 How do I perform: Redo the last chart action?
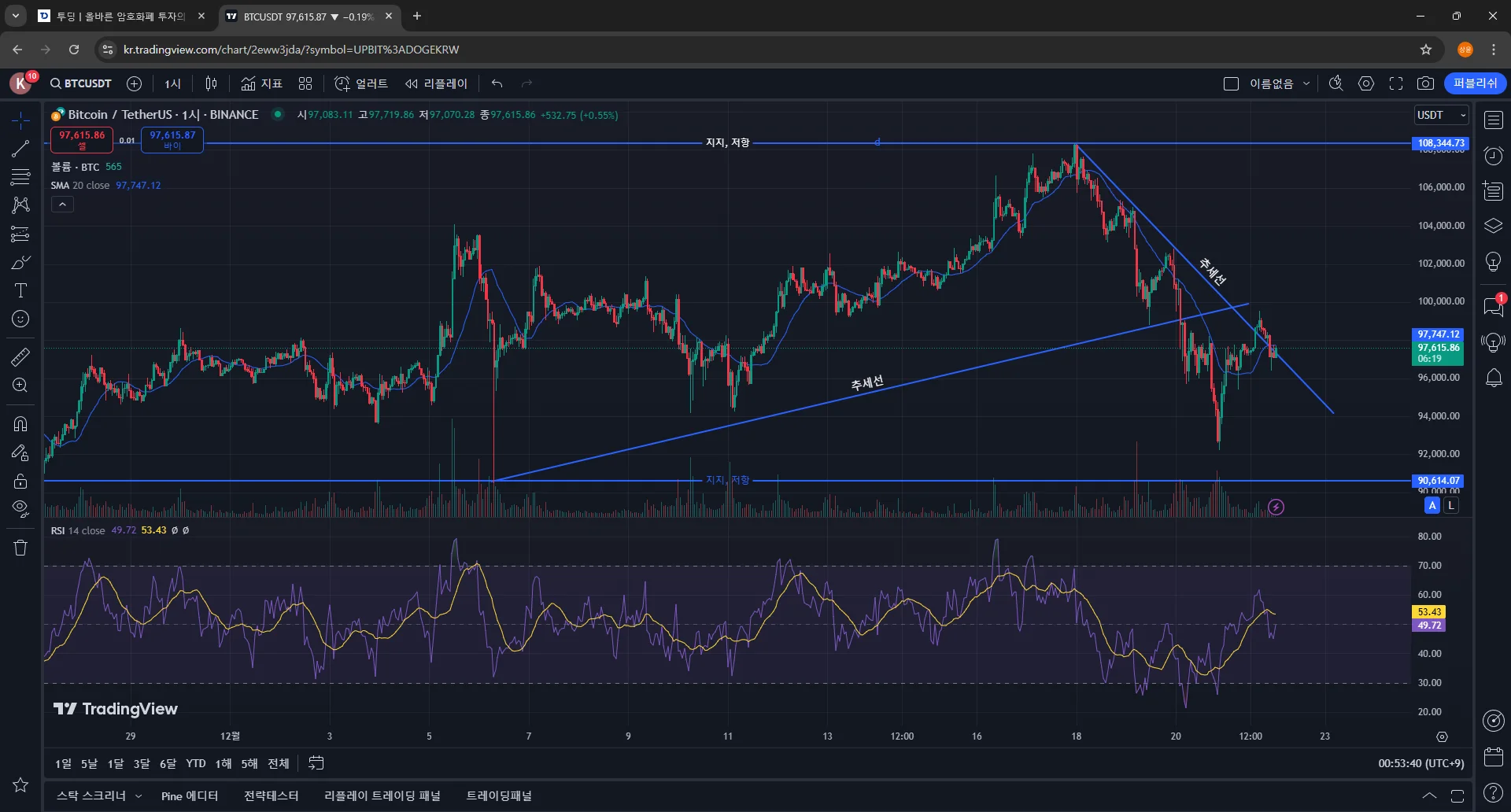527,83
